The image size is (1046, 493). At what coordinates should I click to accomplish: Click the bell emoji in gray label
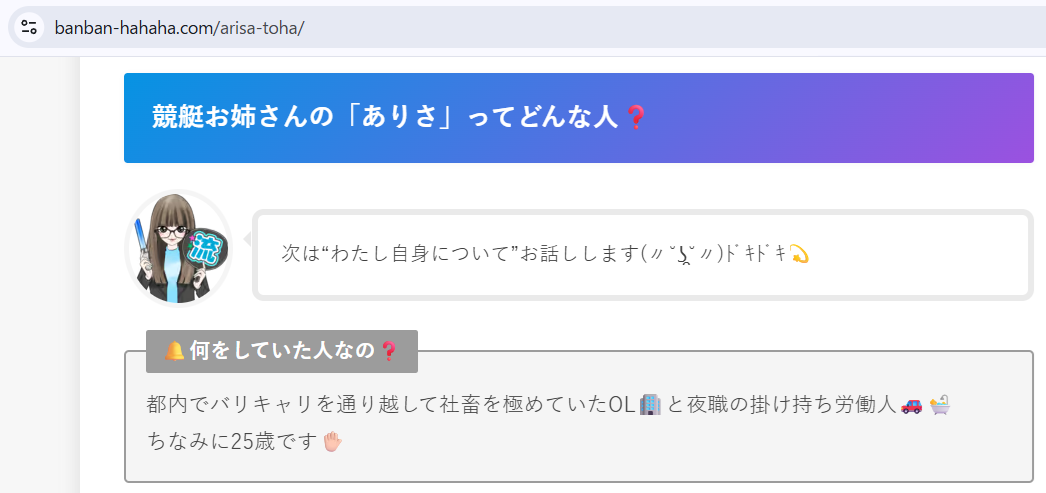tap(174, 351)
